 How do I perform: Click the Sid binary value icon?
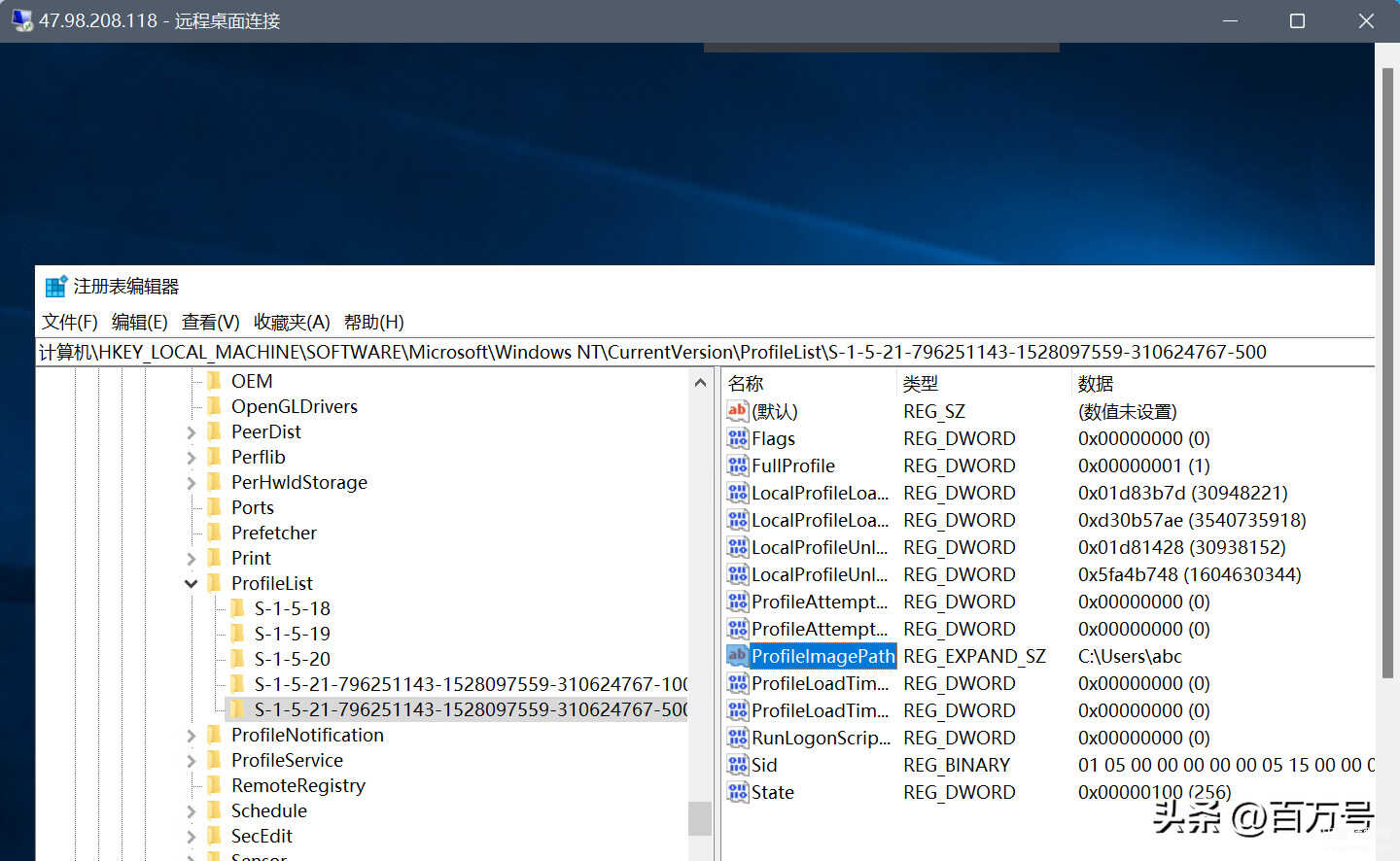pos(737,765)
